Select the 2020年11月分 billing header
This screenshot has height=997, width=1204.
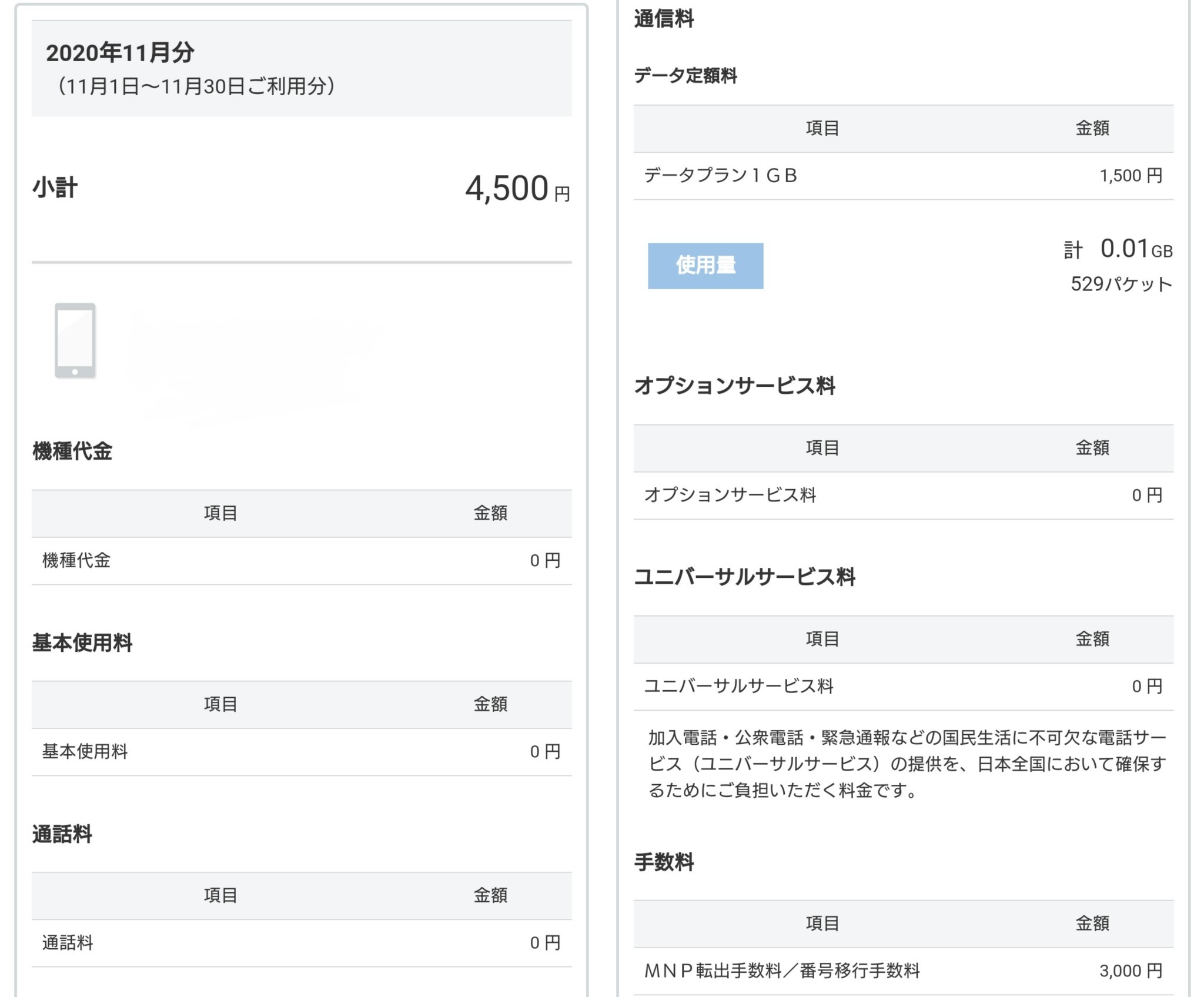pos(120,53)
